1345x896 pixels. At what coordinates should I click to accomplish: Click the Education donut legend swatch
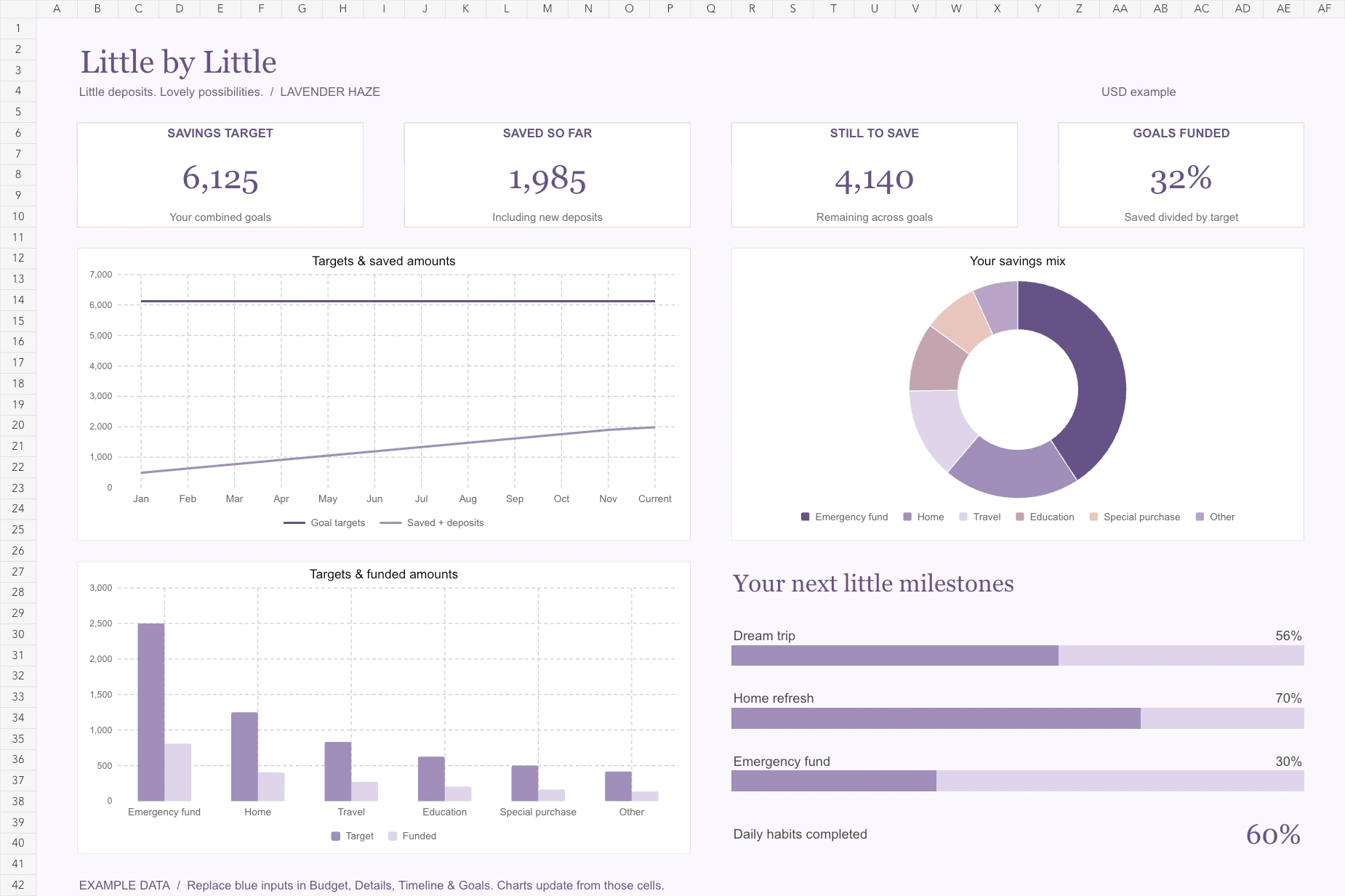pos(1020,517)
